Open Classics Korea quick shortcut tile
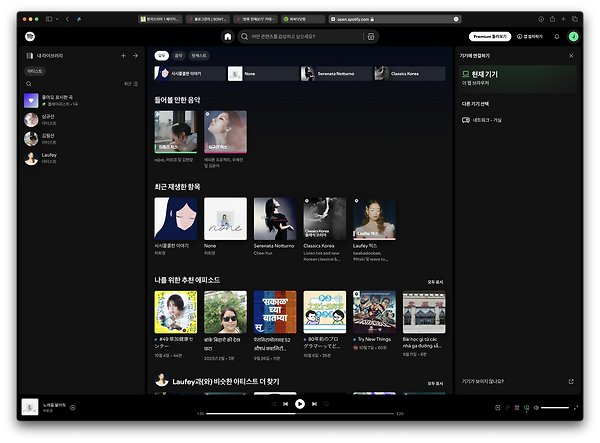Screen dimensions: 600x443 click(x=409, y=73)
